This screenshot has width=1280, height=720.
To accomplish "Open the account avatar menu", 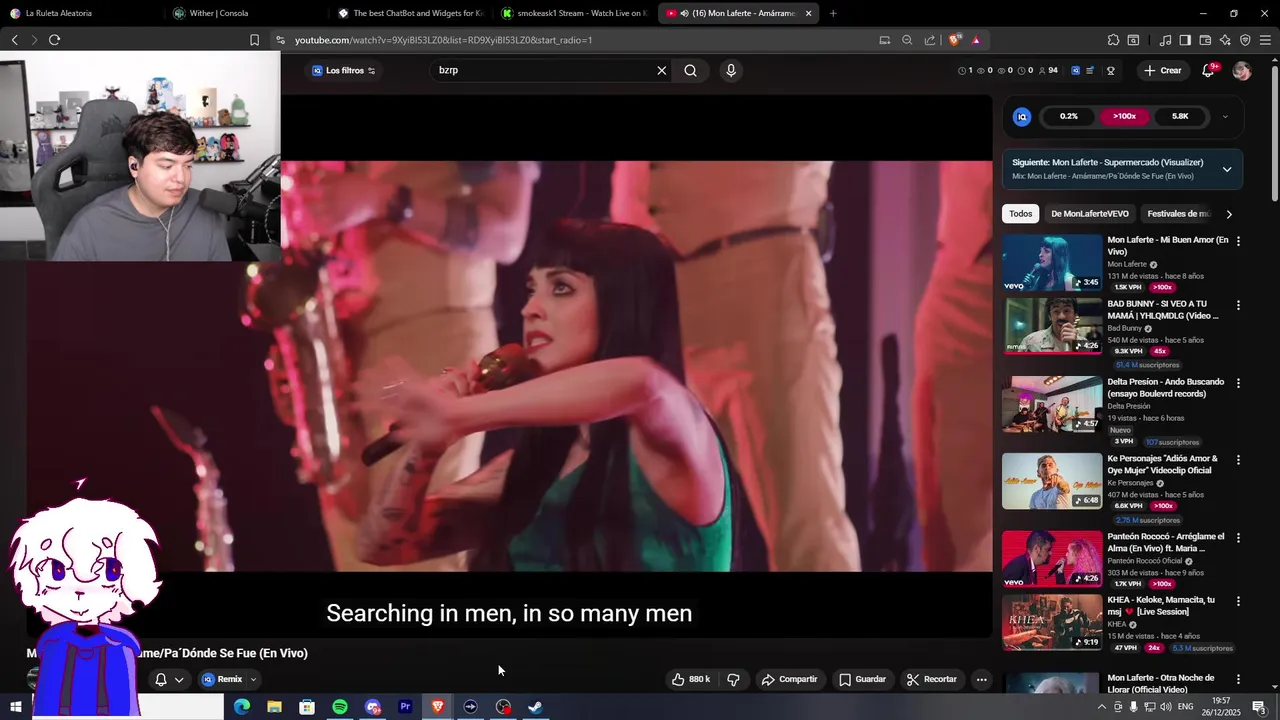I will point(1242,70).
